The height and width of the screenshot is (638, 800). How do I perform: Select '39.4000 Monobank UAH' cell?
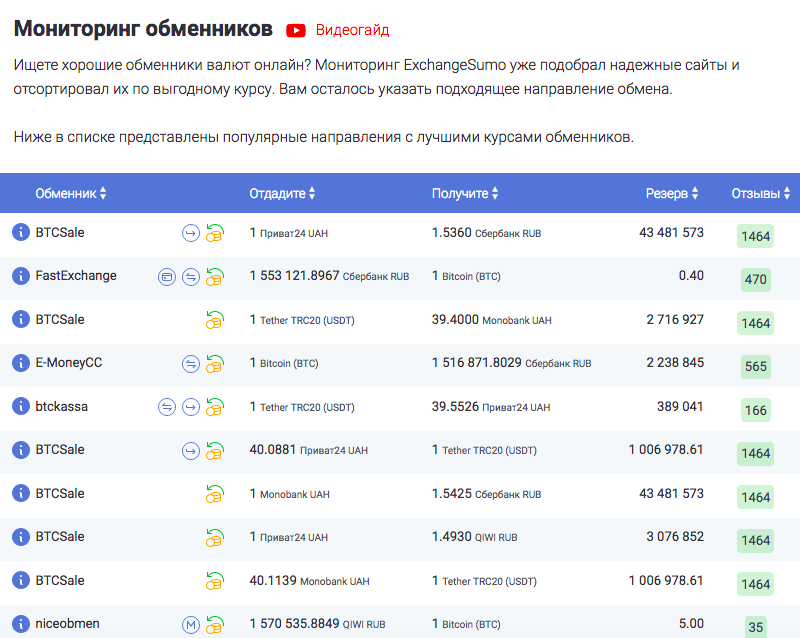[x=492, y=320]
